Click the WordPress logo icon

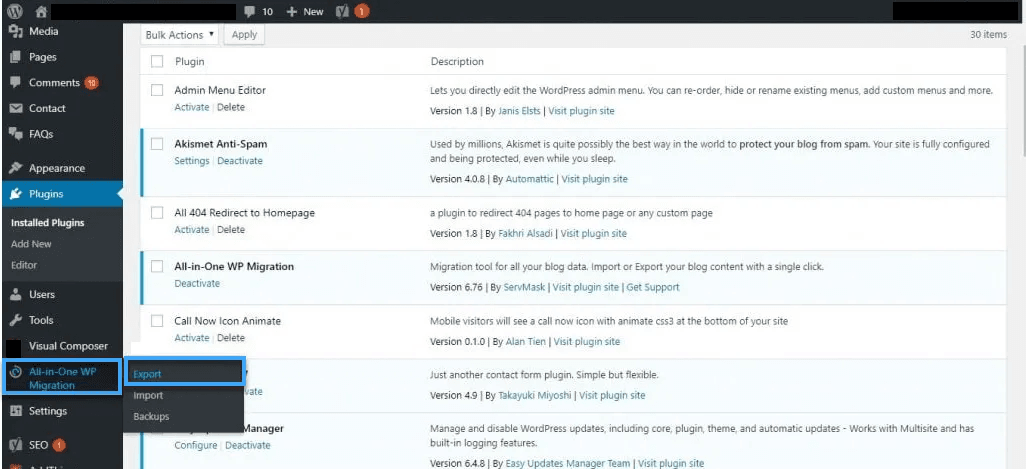click(14, 11)
